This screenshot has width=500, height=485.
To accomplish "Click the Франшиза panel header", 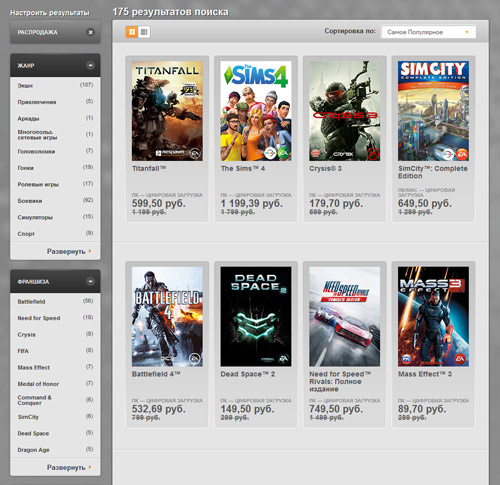I will tap(55, 282).
